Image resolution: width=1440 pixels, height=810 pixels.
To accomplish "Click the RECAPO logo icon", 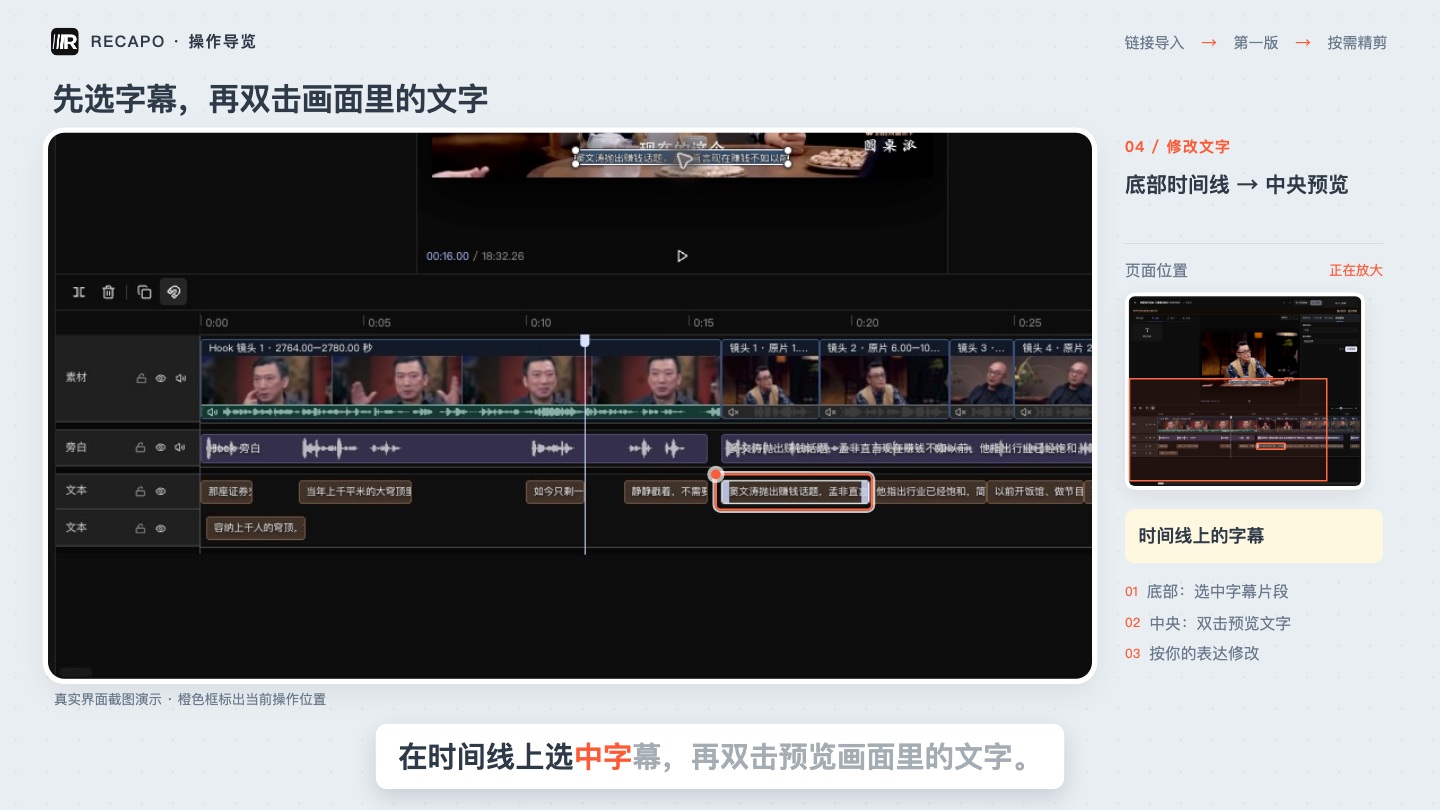I will [65, 41].
